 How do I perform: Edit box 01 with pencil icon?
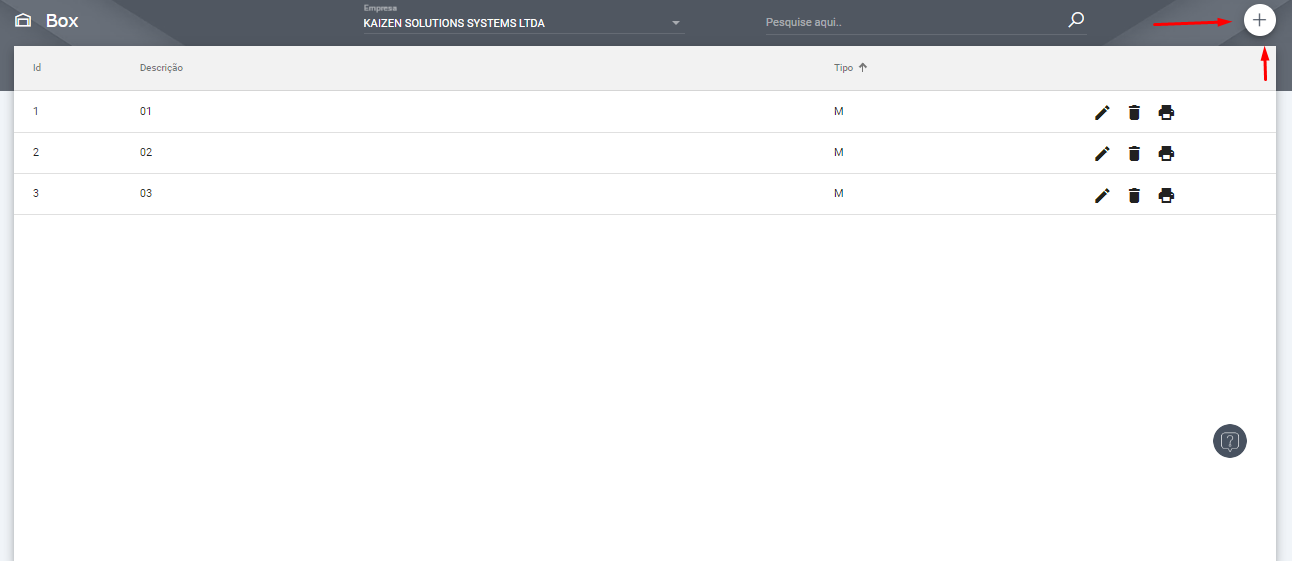pos(1102,112)
